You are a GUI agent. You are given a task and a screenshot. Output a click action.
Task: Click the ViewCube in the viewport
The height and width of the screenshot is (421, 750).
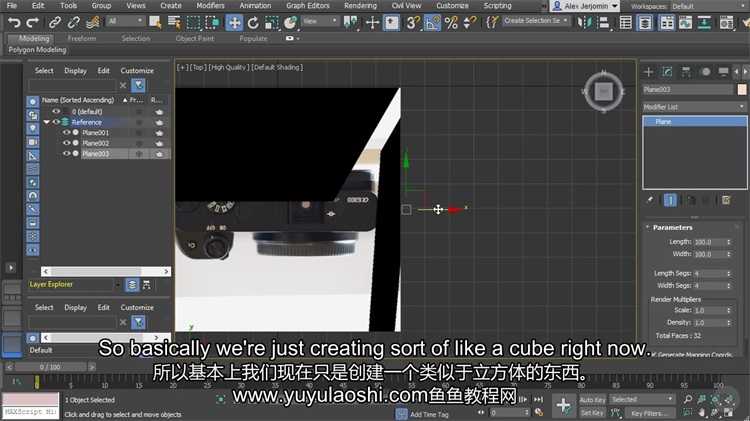click(x=603, y=93)
